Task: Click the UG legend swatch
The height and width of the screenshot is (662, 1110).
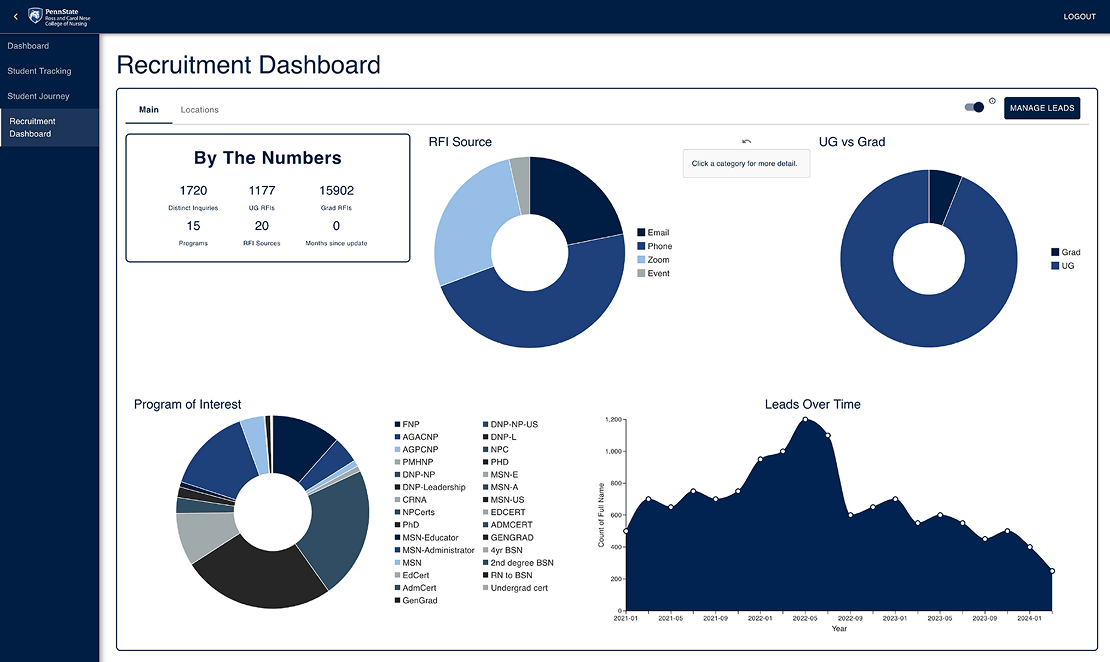Action: [1055, 266]
